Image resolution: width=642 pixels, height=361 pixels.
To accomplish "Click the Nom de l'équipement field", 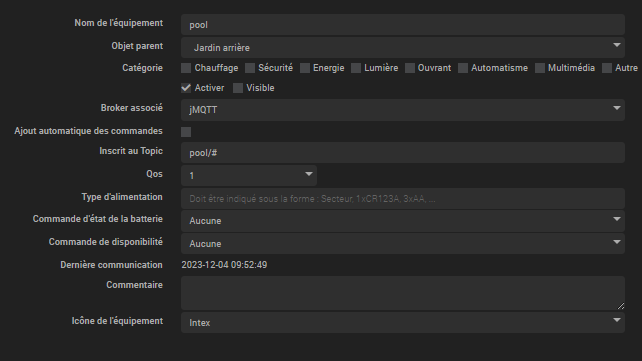I will [403, 25].
